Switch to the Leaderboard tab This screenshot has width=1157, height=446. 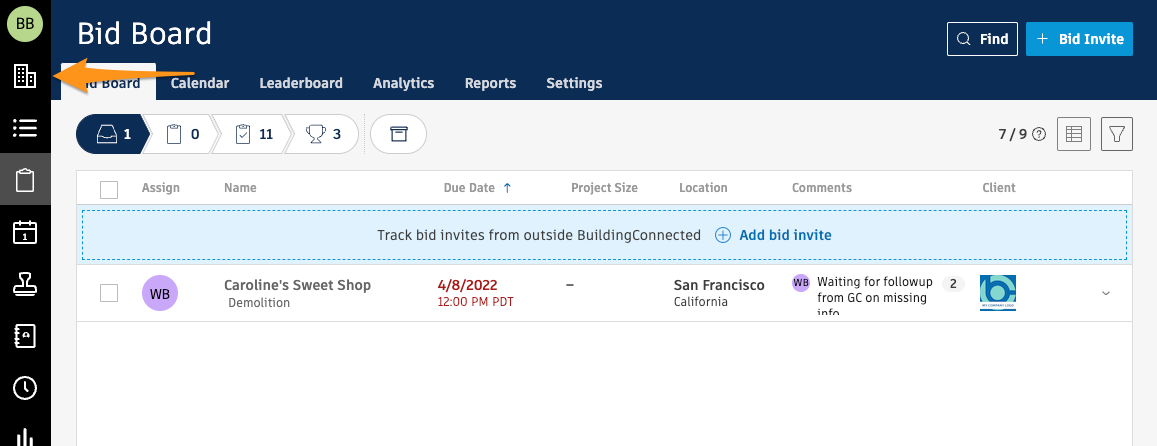[x=301, y=84]
